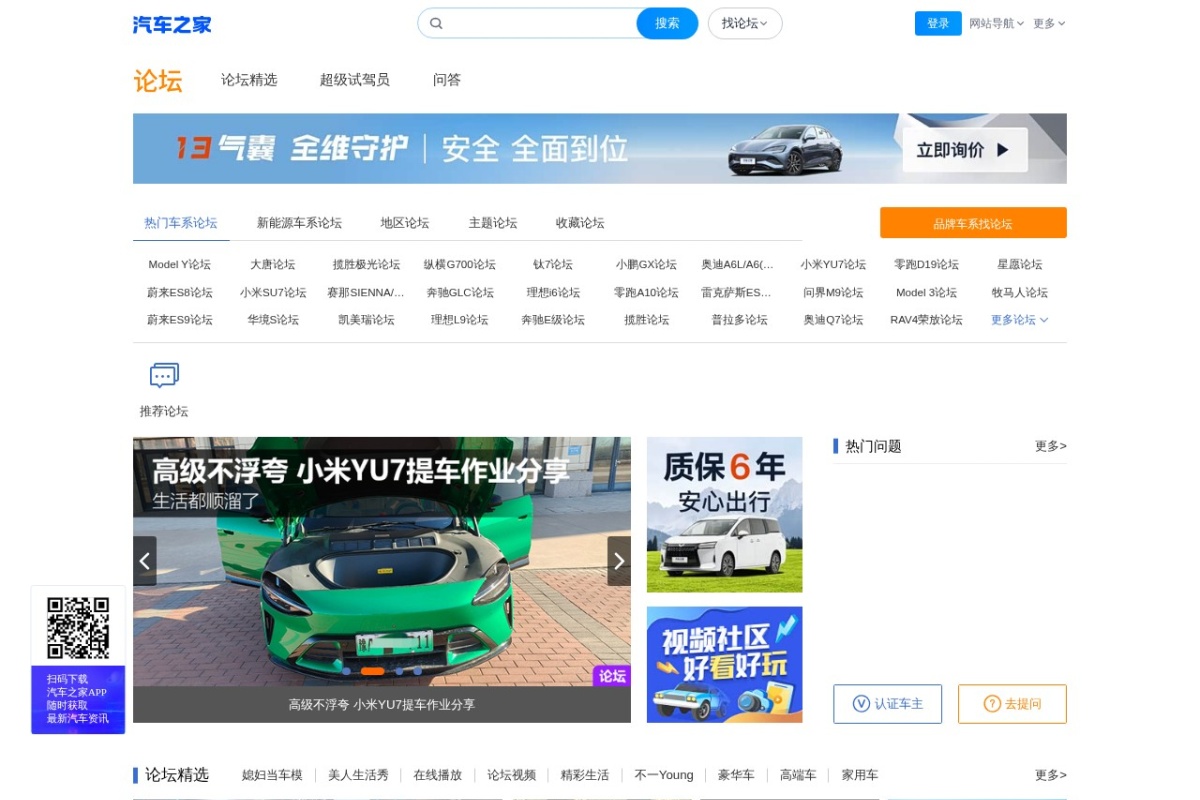Click the search magnifier icon
The height and width of the screenshot is (800, 1200).
click(436, 23)
